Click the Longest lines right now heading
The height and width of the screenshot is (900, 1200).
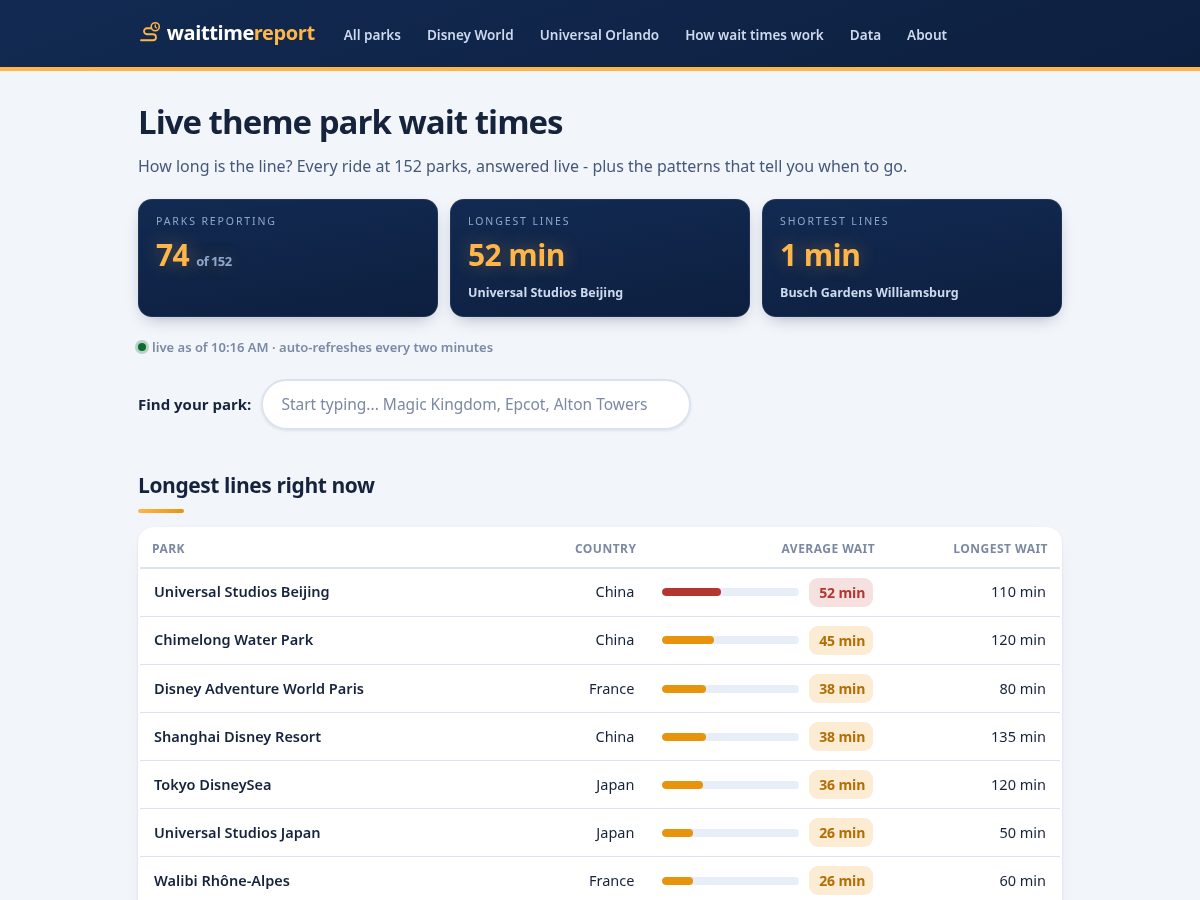(256, 485)
